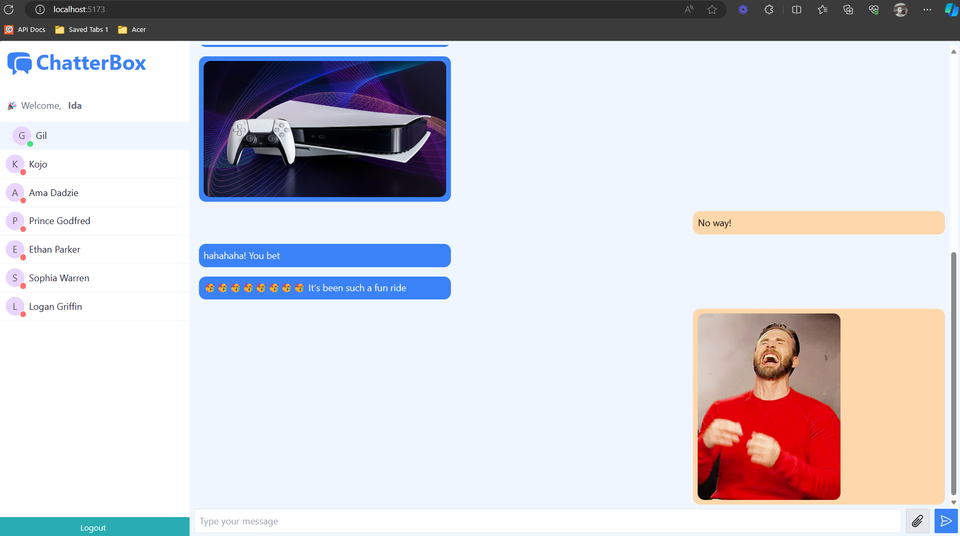Open the read aloud icon in address bar
The width and height of the screenshot is (960, 536).
click(x=689, y=9)
